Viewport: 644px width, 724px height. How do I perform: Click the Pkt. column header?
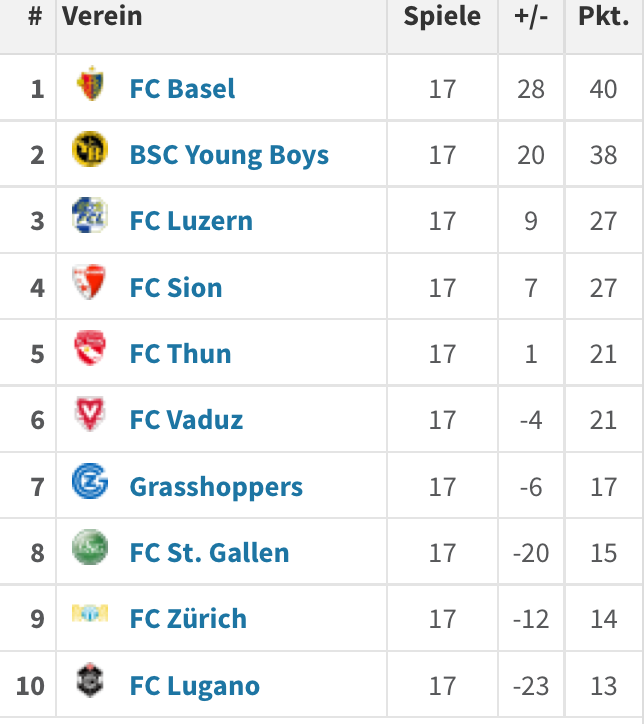click(x=603, y=17)
